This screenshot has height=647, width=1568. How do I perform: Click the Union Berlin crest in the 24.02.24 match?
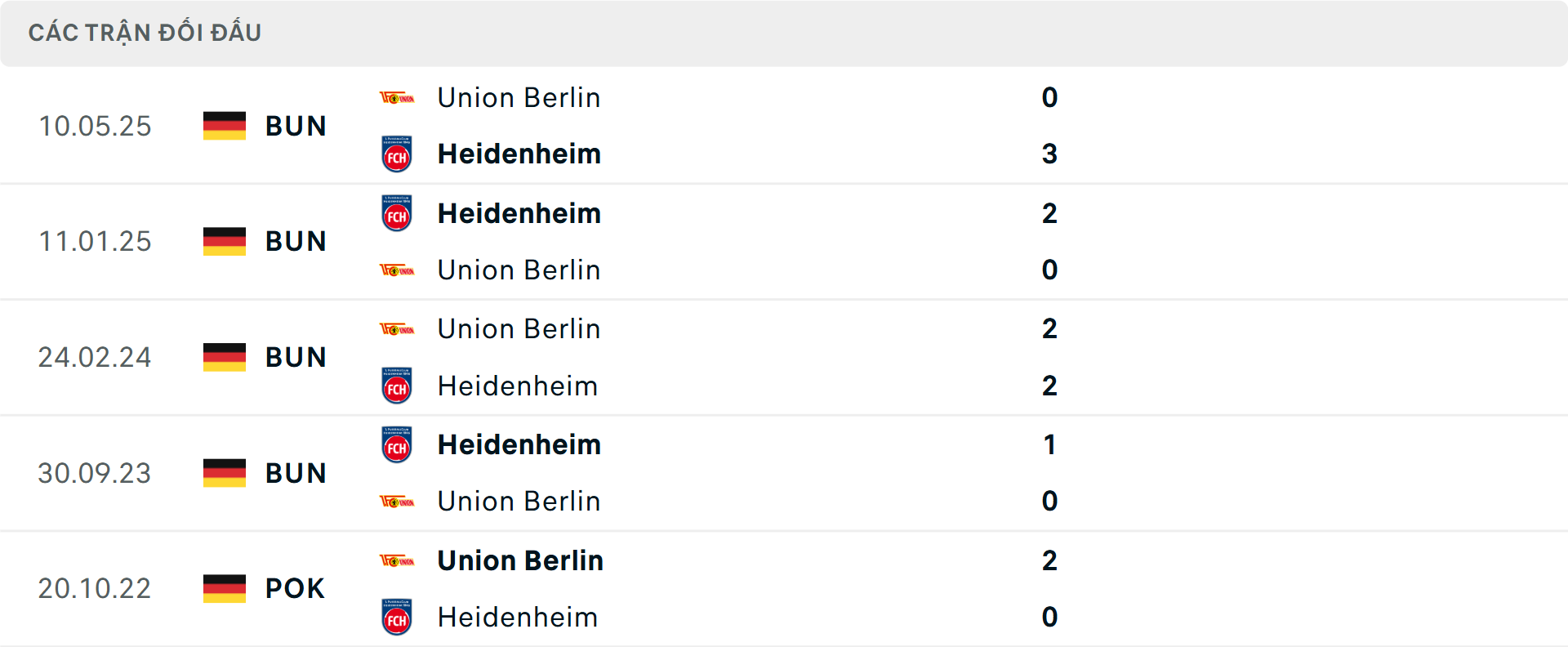pos(397,329)
